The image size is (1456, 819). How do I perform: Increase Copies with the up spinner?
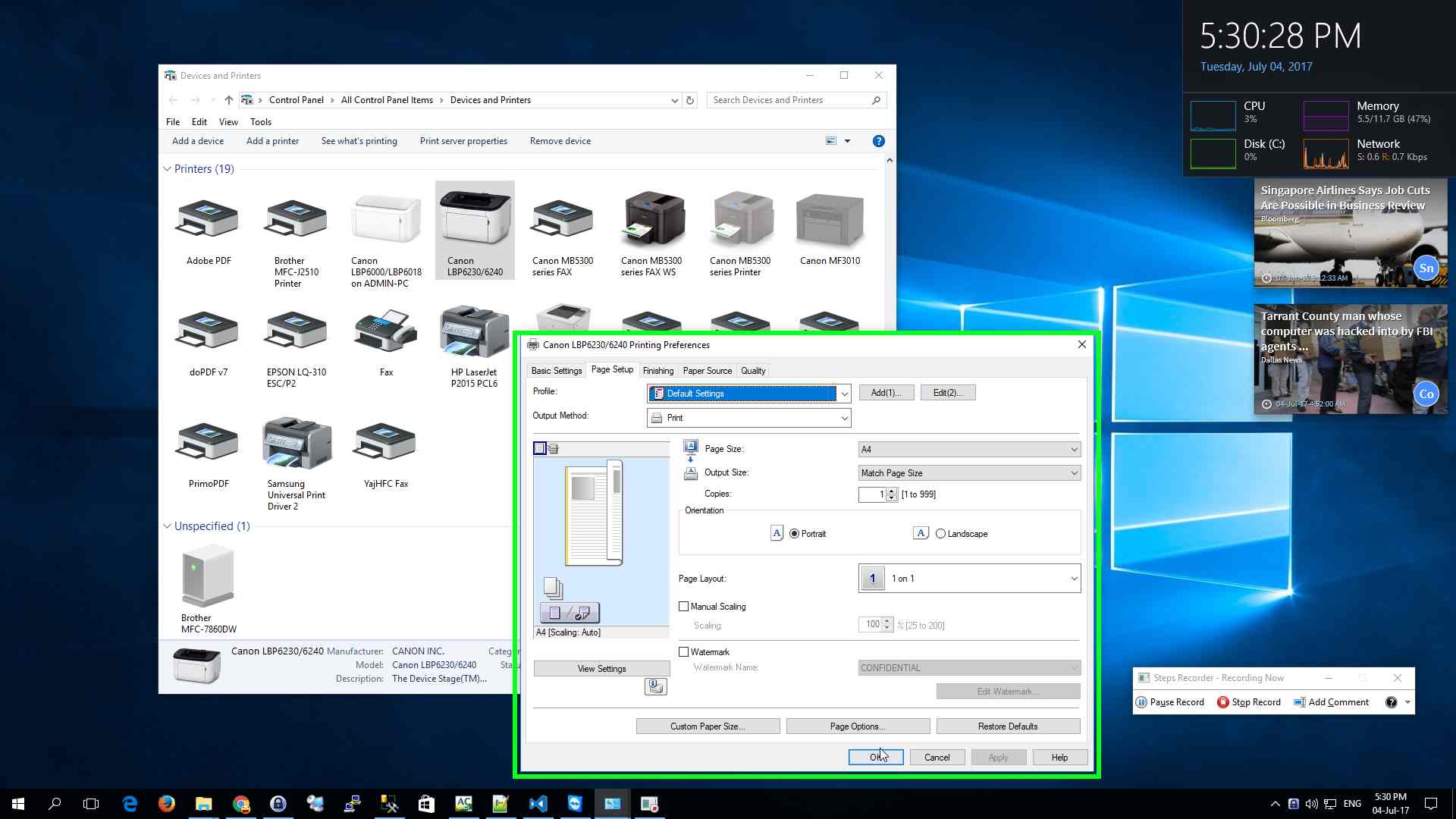pos(891,491)
